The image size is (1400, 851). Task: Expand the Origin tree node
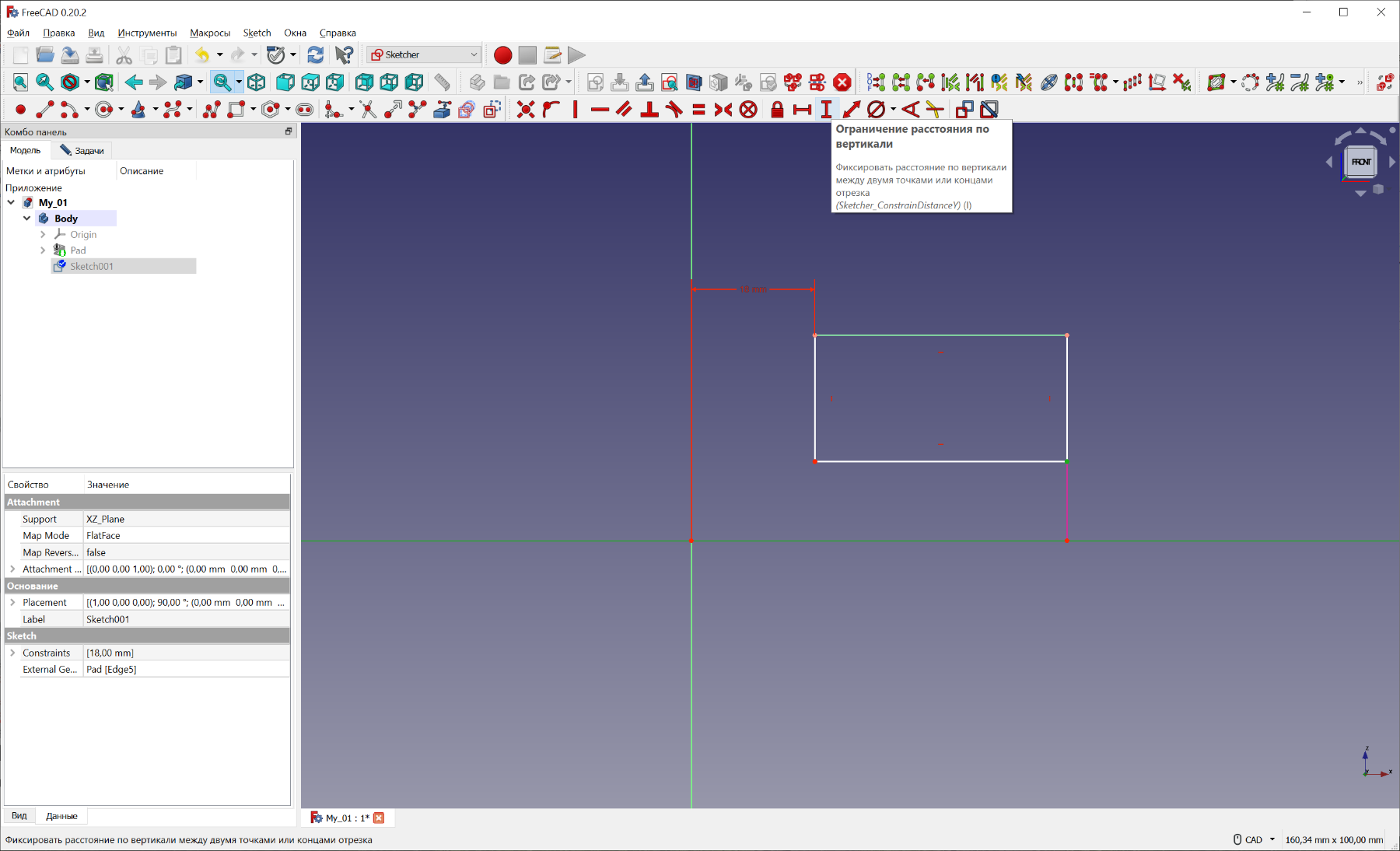coord(43,234)
